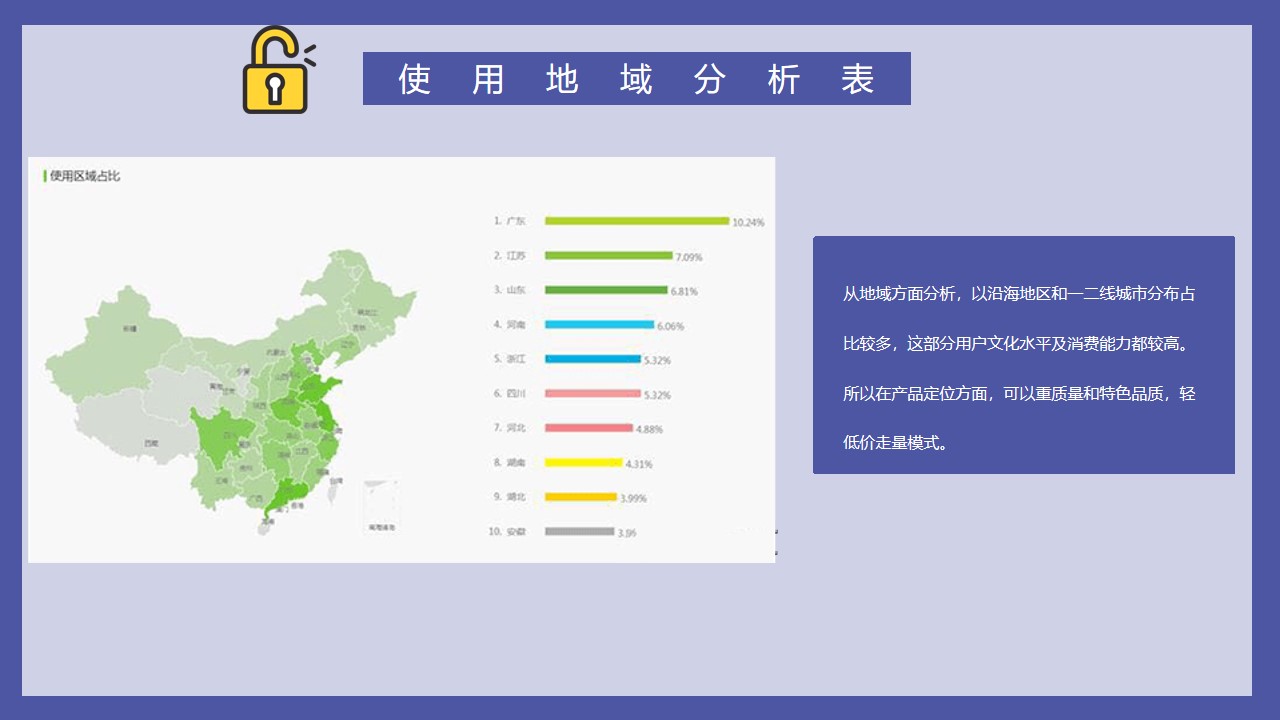Click the blue 浙江 bar

click(593, 359)
